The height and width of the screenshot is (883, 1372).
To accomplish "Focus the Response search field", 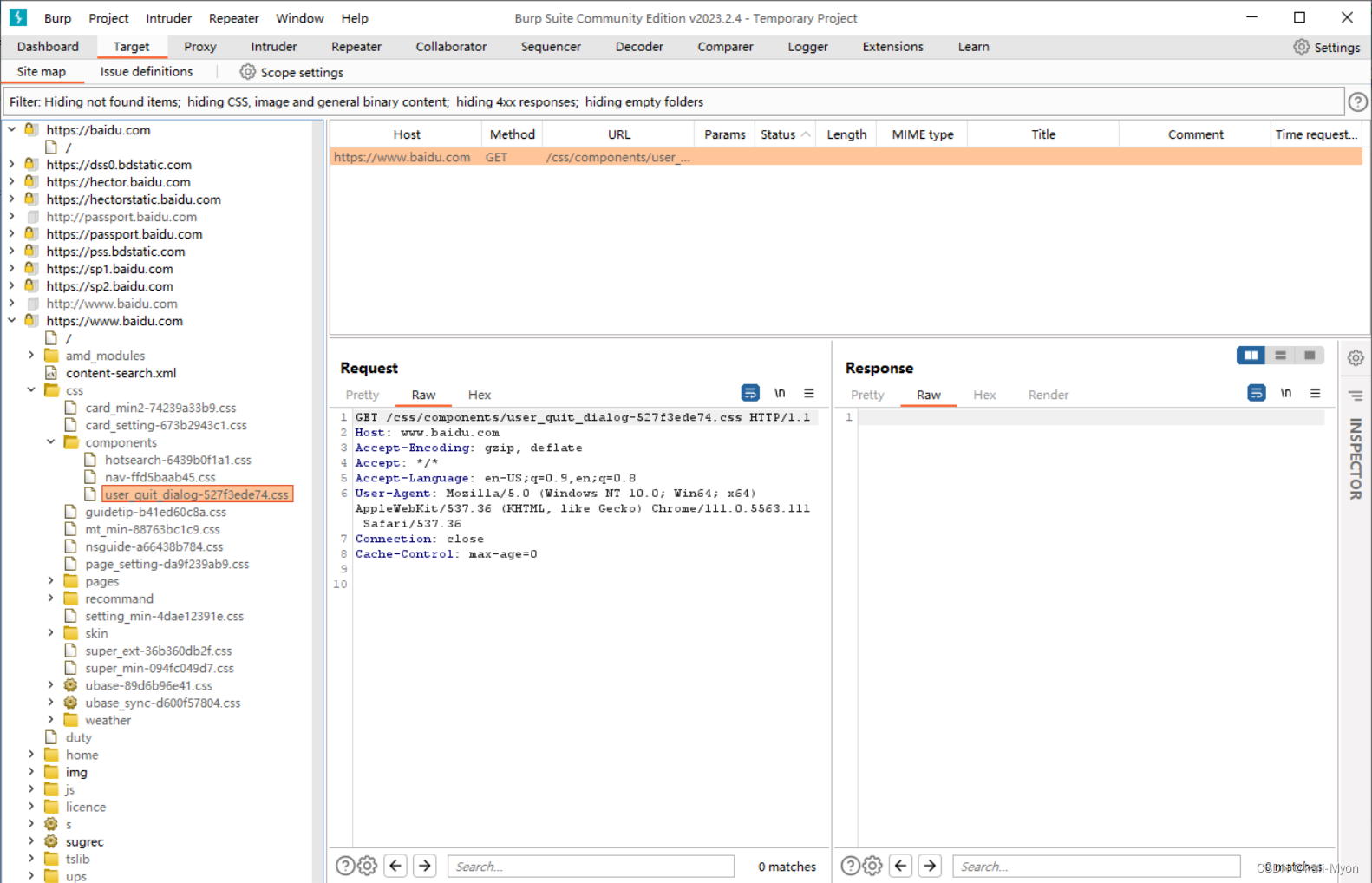I will (1096, 866).
